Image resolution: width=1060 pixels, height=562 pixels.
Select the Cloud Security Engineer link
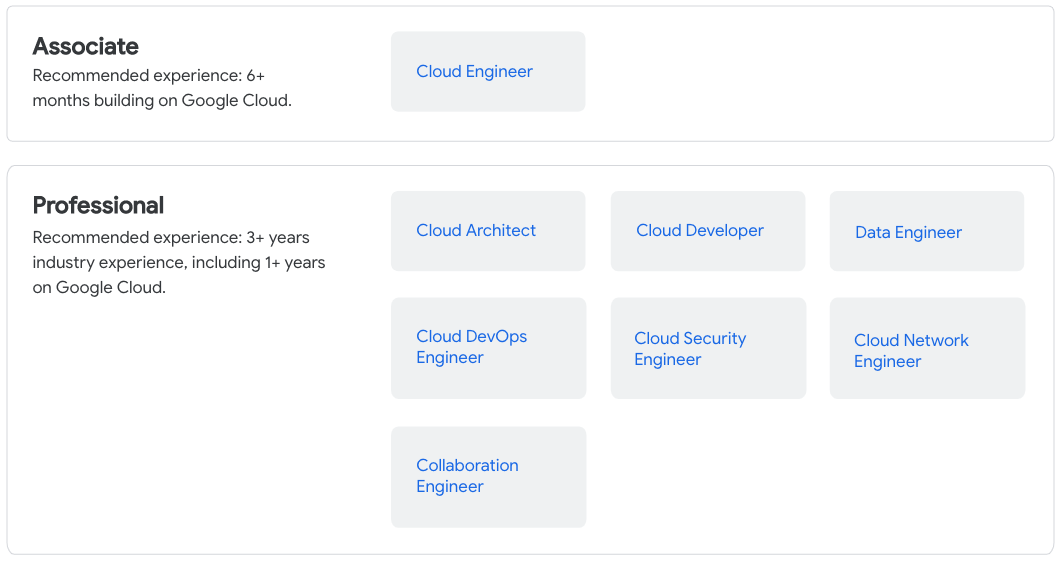click(x=689, y=349)
